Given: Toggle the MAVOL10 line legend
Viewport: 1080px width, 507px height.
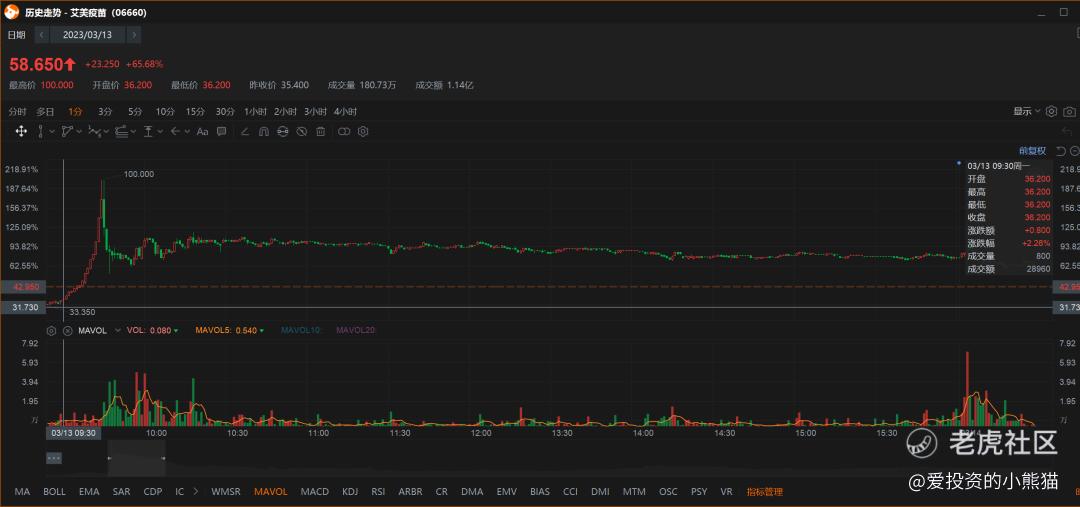Looking at the screenshot, I should [301, 331].
